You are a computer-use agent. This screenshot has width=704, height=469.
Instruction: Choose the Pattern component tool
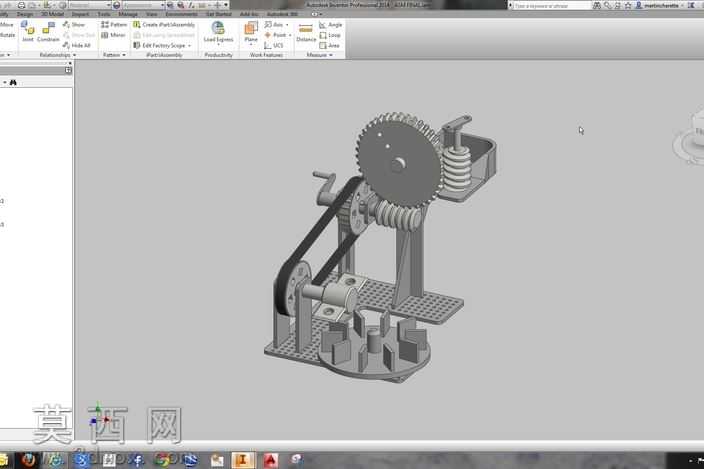[114, 25]
